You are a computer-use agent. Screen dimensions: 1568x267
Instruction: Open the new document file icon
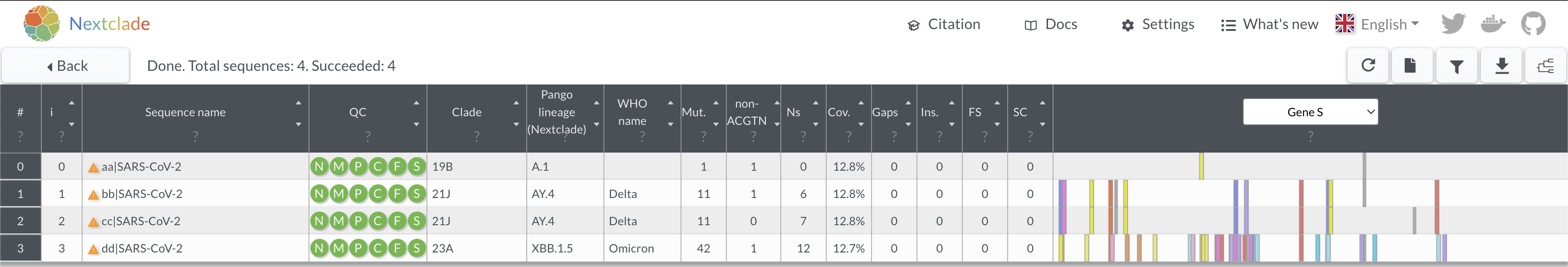click(1410, 65)
